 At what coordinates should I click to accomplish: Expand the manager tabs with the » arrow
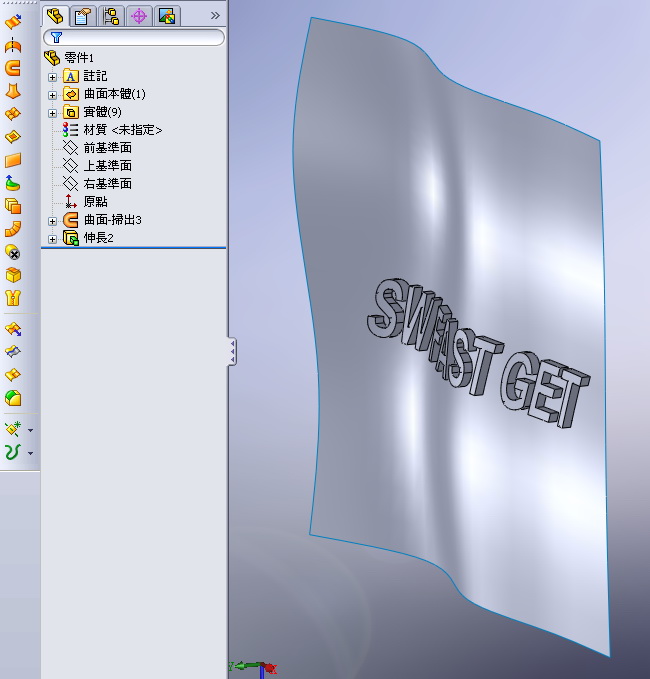coord(215,16)
